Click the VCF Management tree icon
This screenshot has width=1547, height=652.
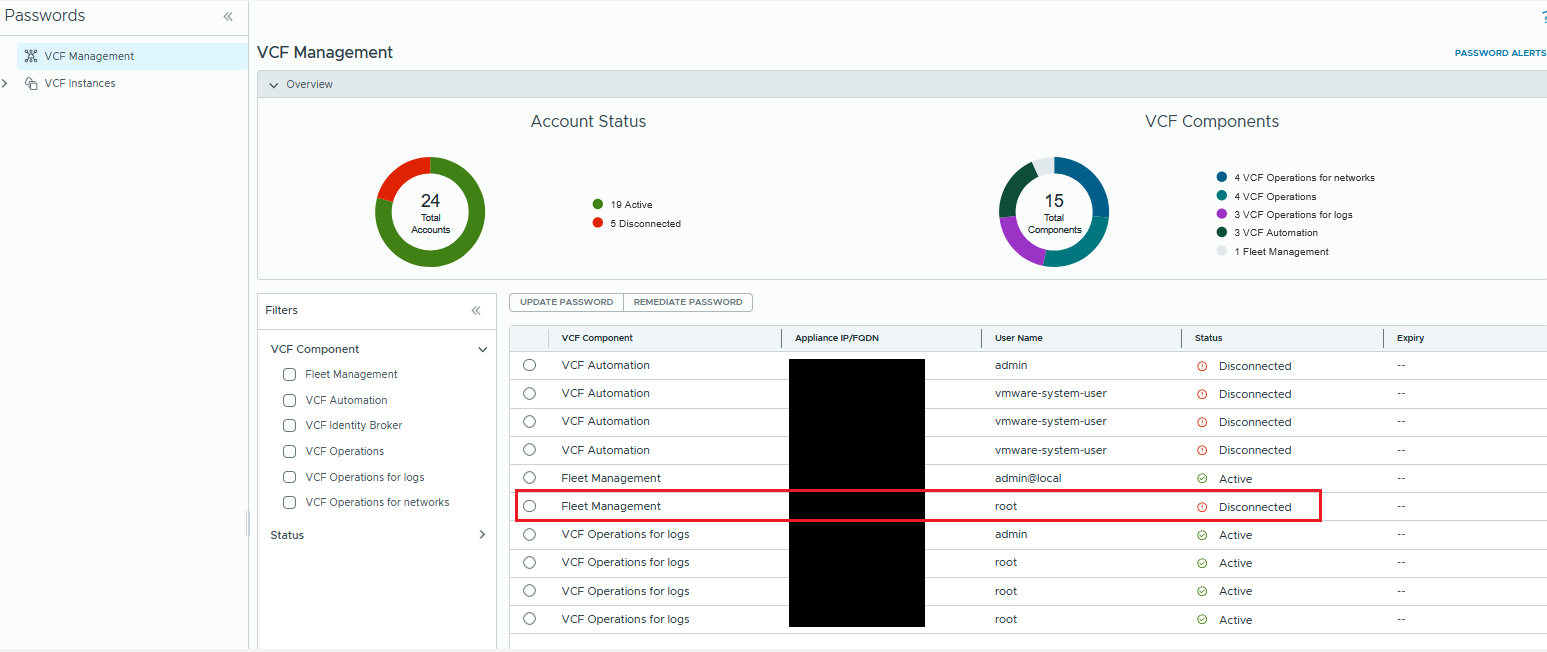coord(31,56)
